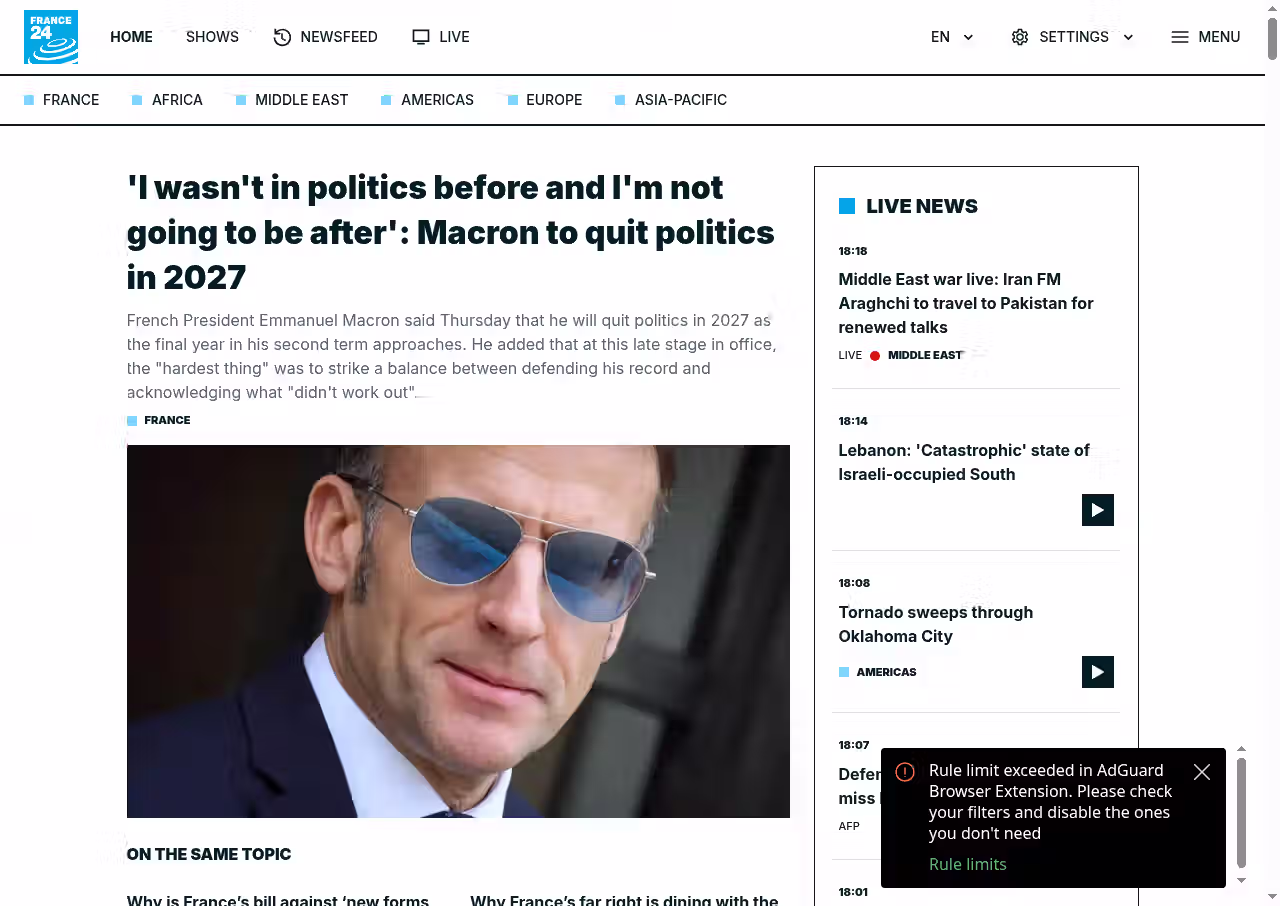Open the Newsfeed clock icon
Viewport: 1280px width, 906px height.
[x=282, y=37]
